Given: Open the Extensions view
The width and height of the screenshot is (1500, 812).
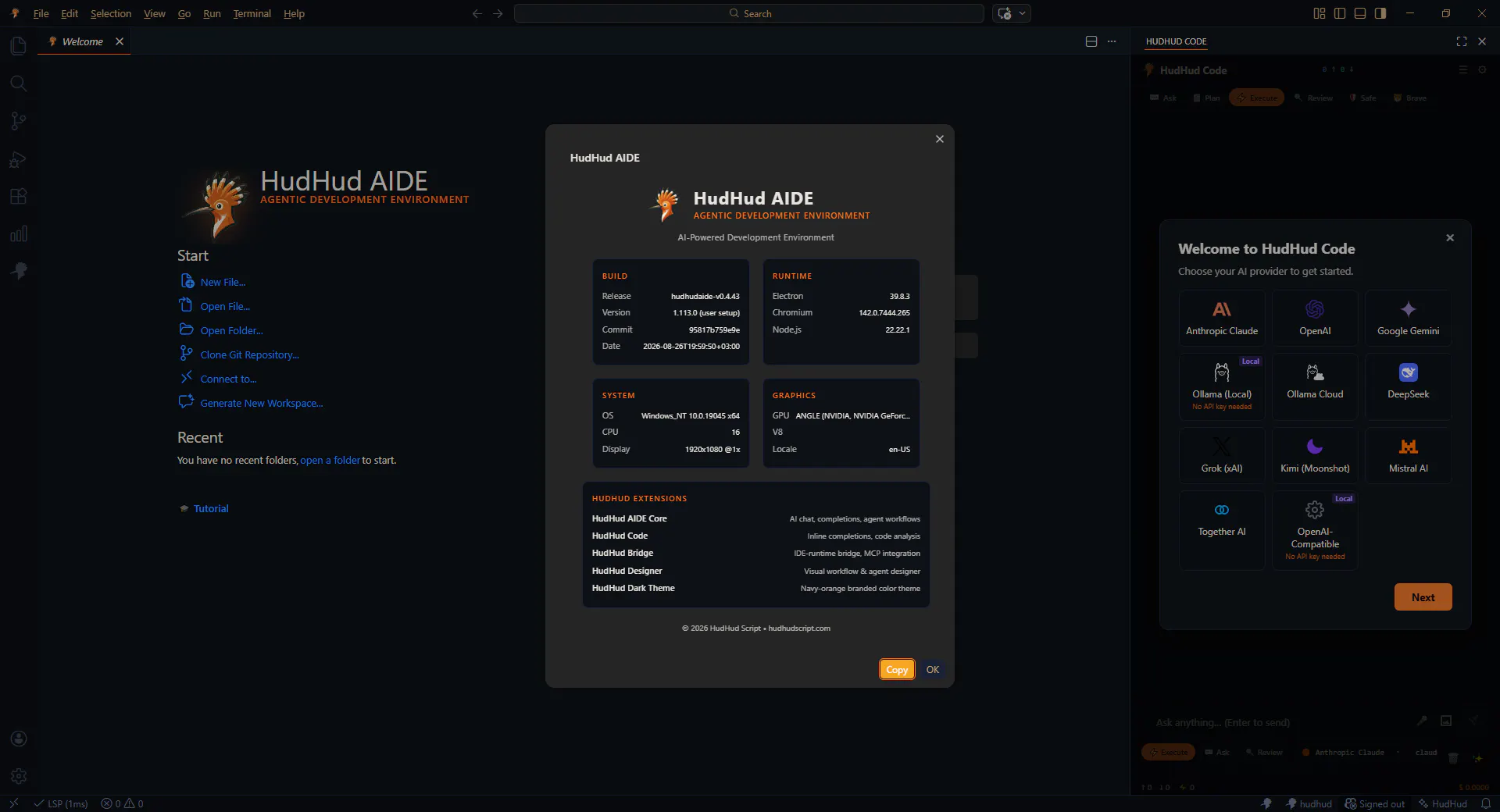Looking at the screenshot, I should point(18,197).
